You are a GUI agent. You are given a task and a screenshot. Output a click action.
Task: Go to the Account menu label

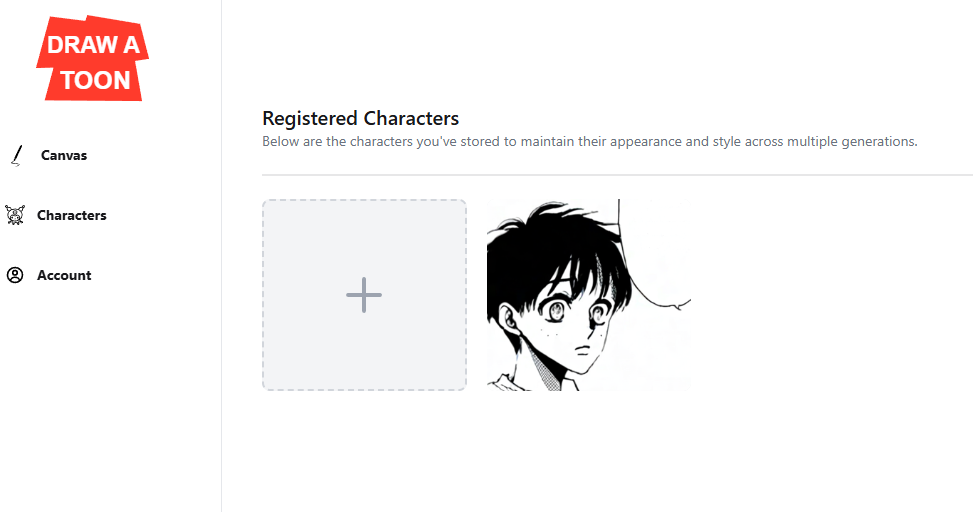coord(64,275)
